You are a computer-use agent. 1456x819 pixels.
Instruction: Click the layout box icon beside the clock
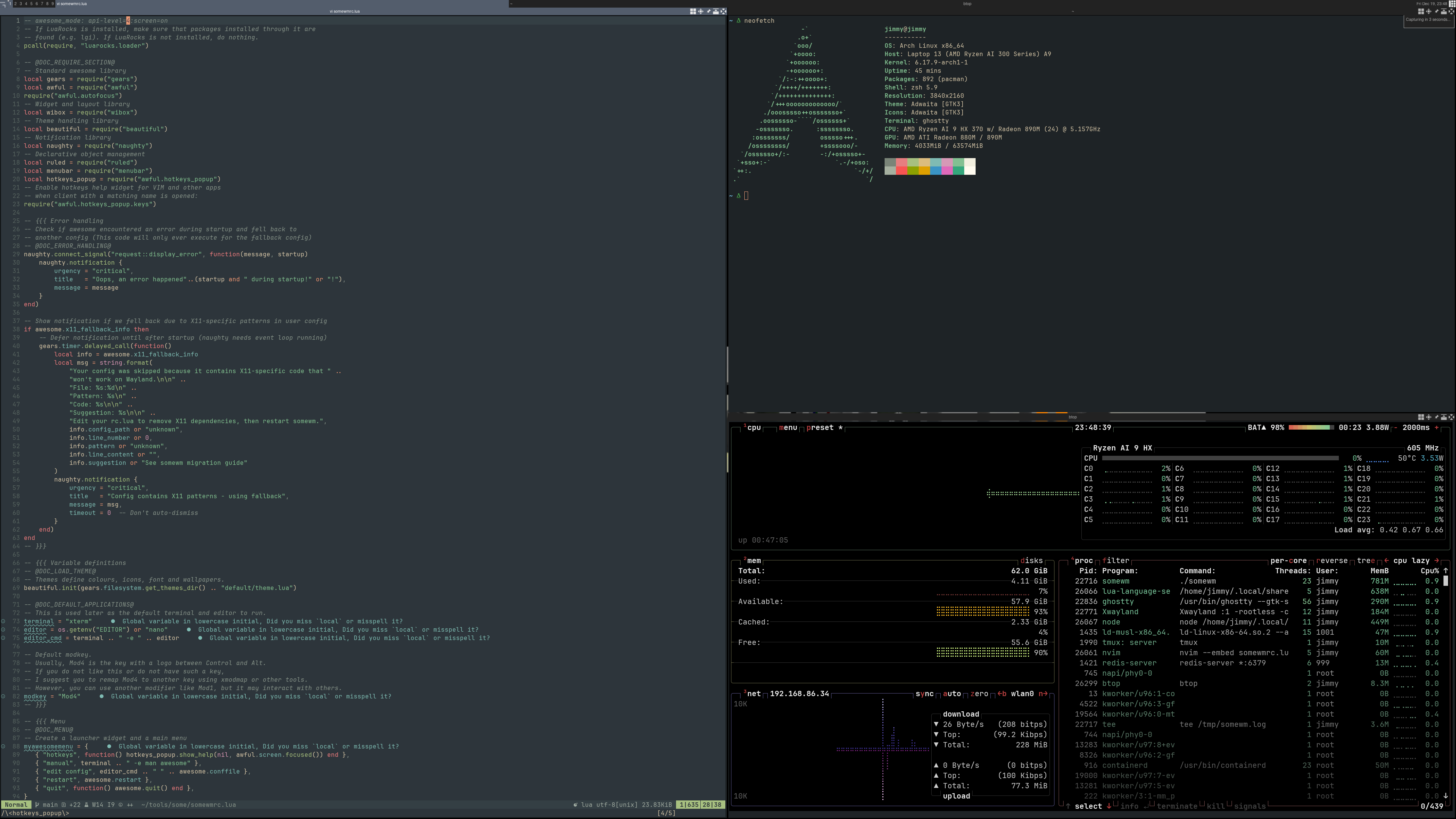click(1452, 3)
